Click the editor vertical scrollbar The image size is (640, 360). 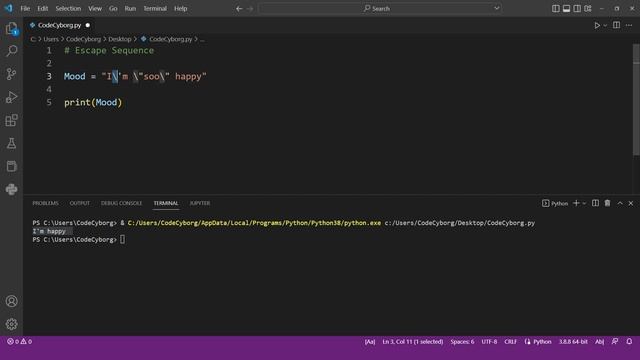[x=636, y=100]
